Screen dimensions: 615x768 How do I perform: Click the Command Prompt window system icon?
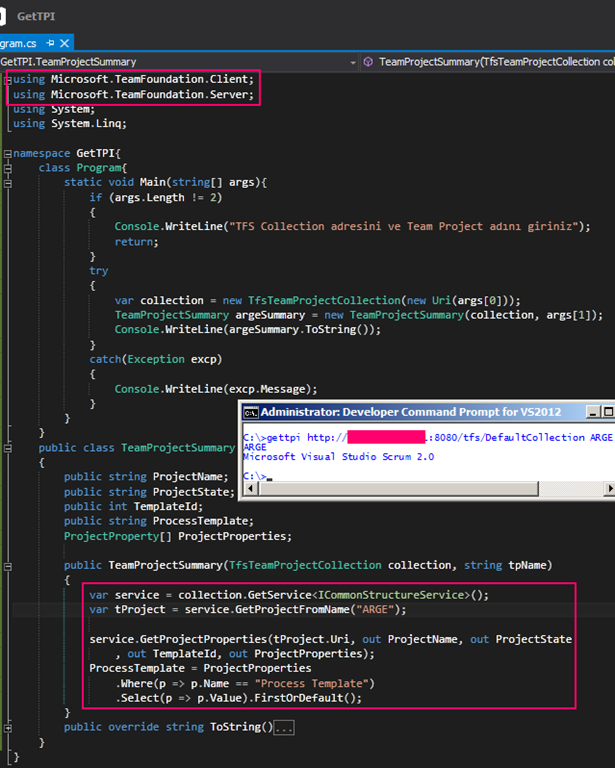click(x=251, y=412)
